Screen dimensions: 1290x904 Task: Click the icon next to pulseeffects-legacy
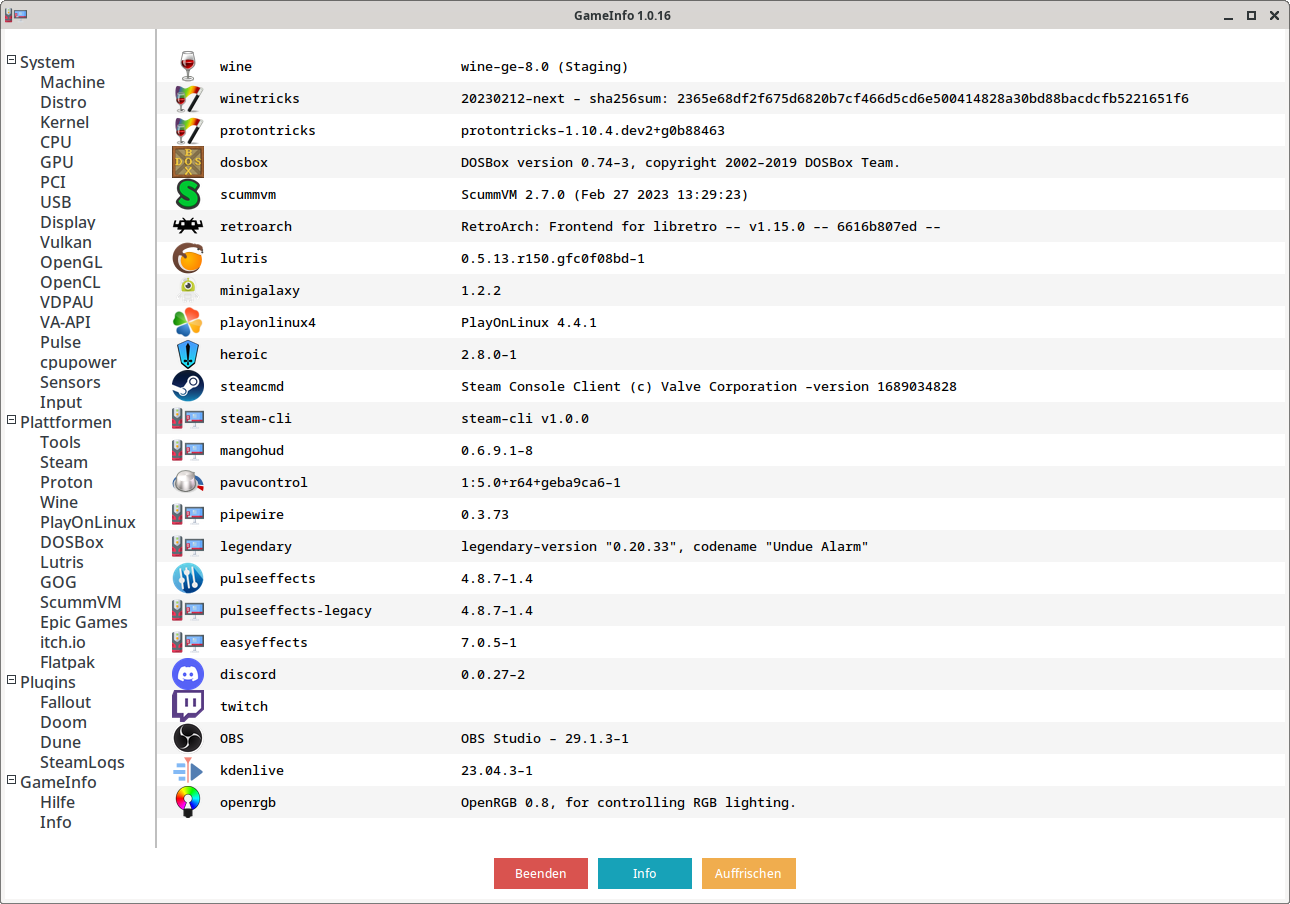[x=188, y=610]
